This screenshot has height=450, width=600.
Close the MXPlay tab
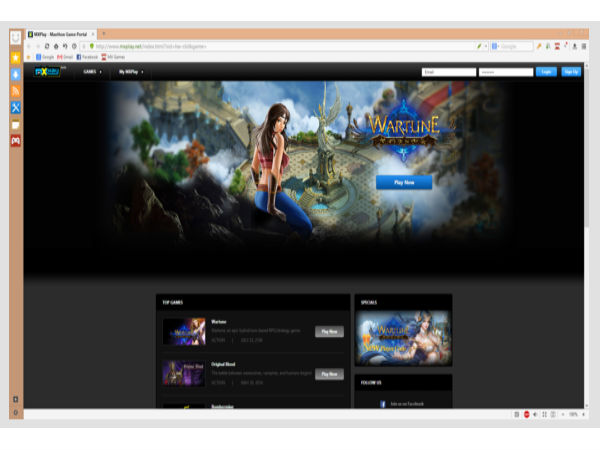point(93,34)
